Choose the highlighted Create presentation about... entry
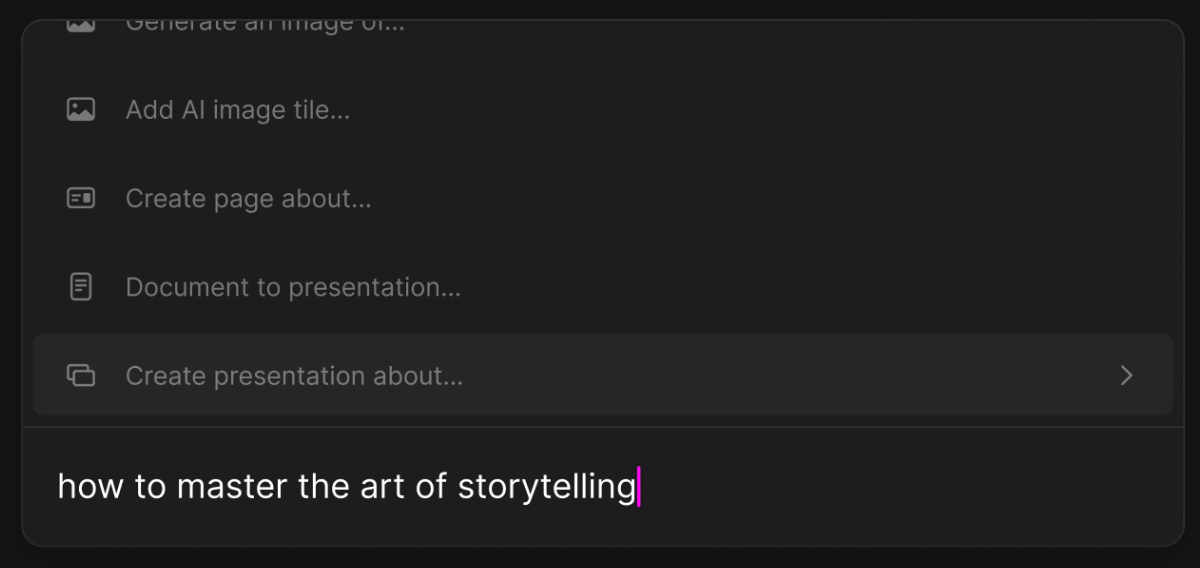The width and height of the screenshot is (1200, 568). click(x=603, y=375)
